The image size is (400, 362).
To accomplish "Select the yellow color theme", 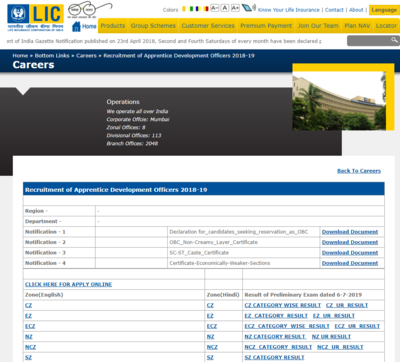I will pos(184,9).
